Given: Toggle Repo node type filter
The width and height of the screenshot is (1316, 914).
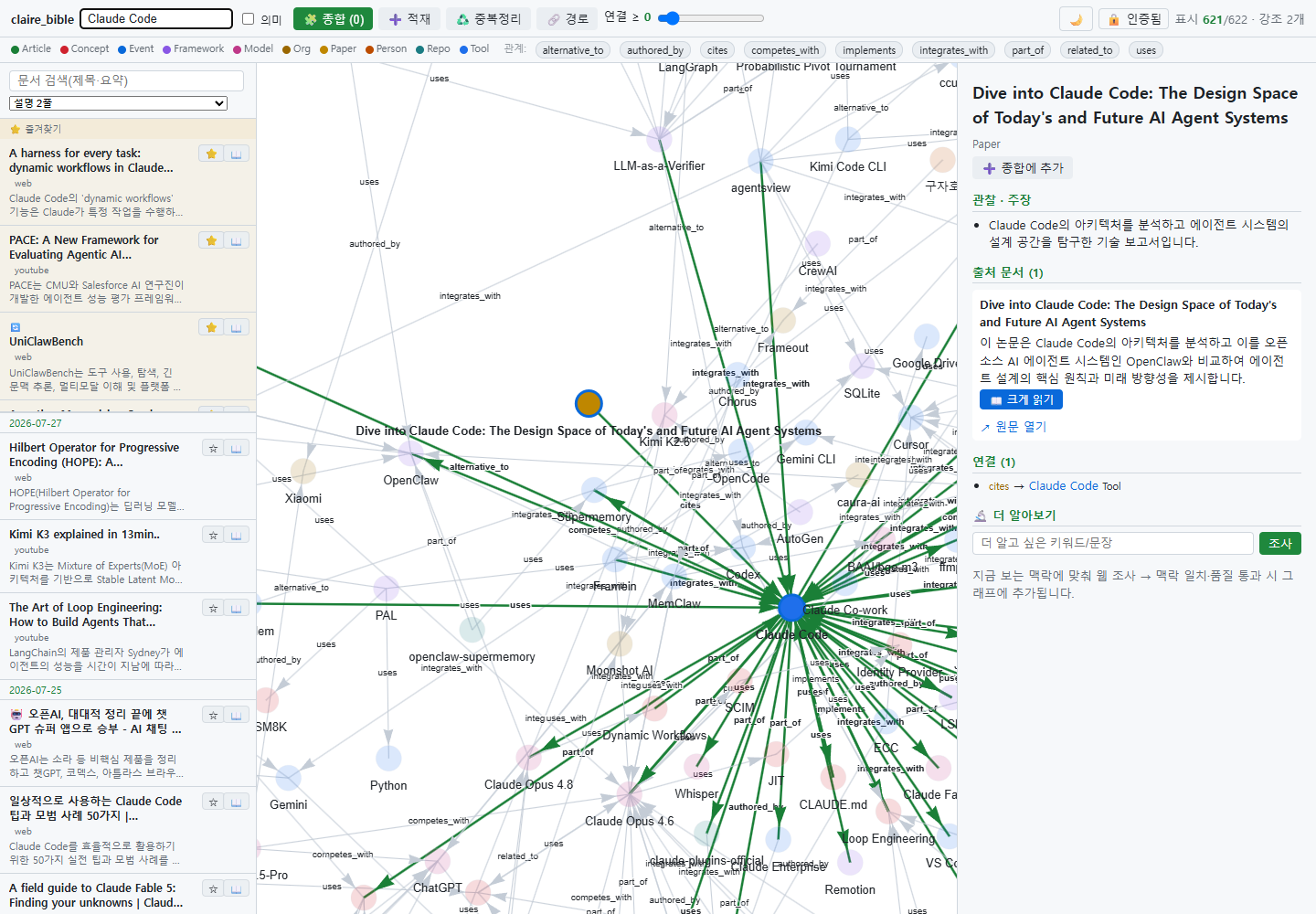Looking at the screenshot, I should pos(432,49).
